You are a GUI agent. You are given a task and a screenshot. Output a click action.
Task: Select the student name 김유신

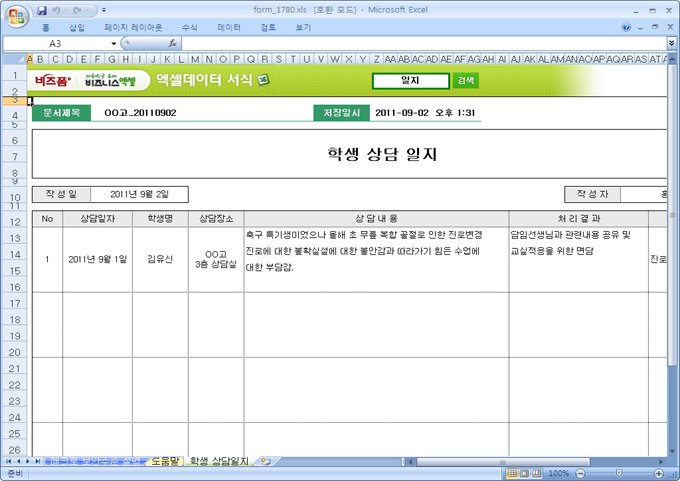(160, 259)
